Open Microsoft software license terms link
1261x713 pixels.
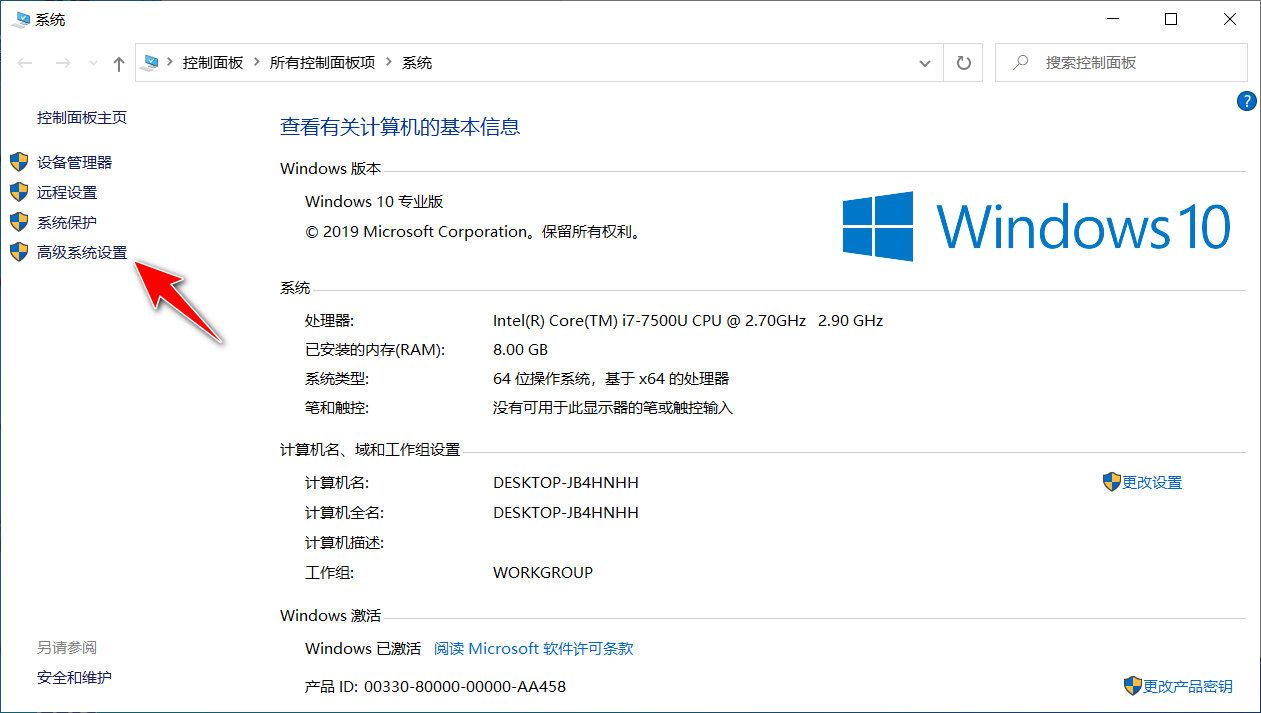(x=534, y=648)
